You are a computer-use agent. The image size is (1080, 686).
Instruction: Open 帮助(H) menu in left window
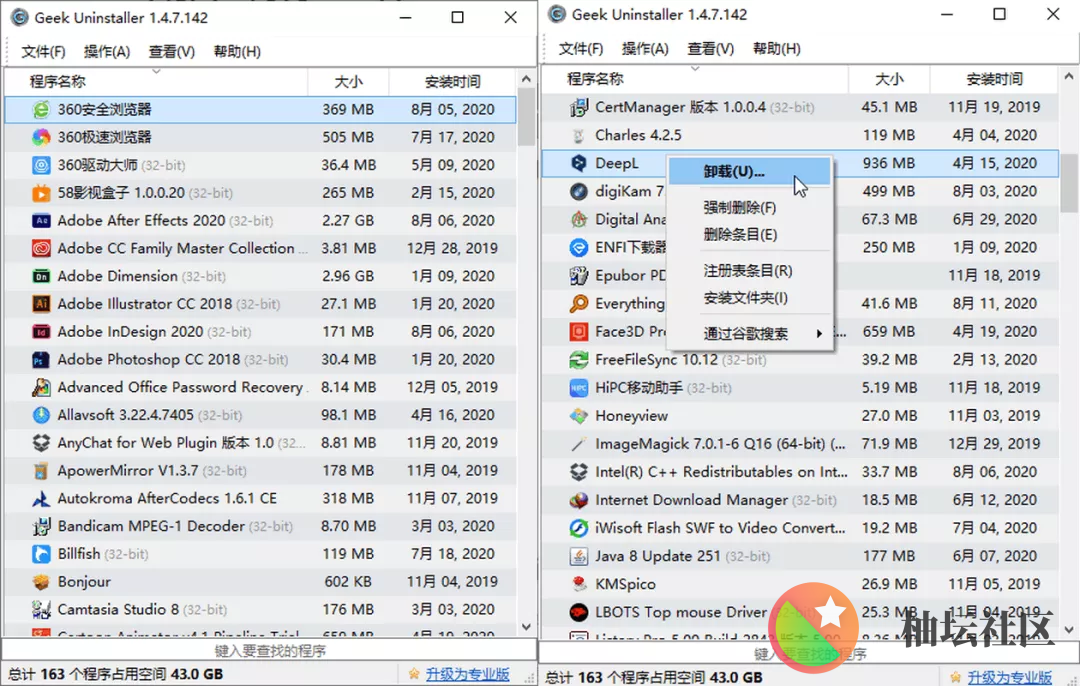click(237, 52)
